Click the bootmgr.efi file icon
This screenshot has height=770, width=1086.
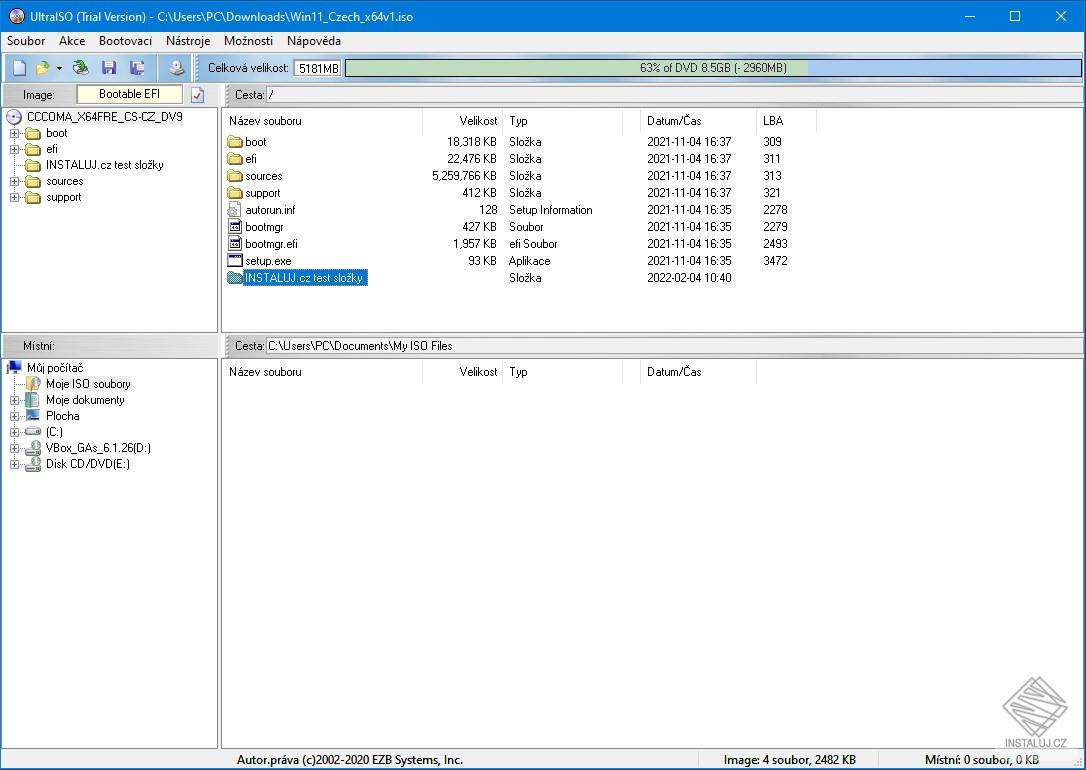[x=235, y=244]
